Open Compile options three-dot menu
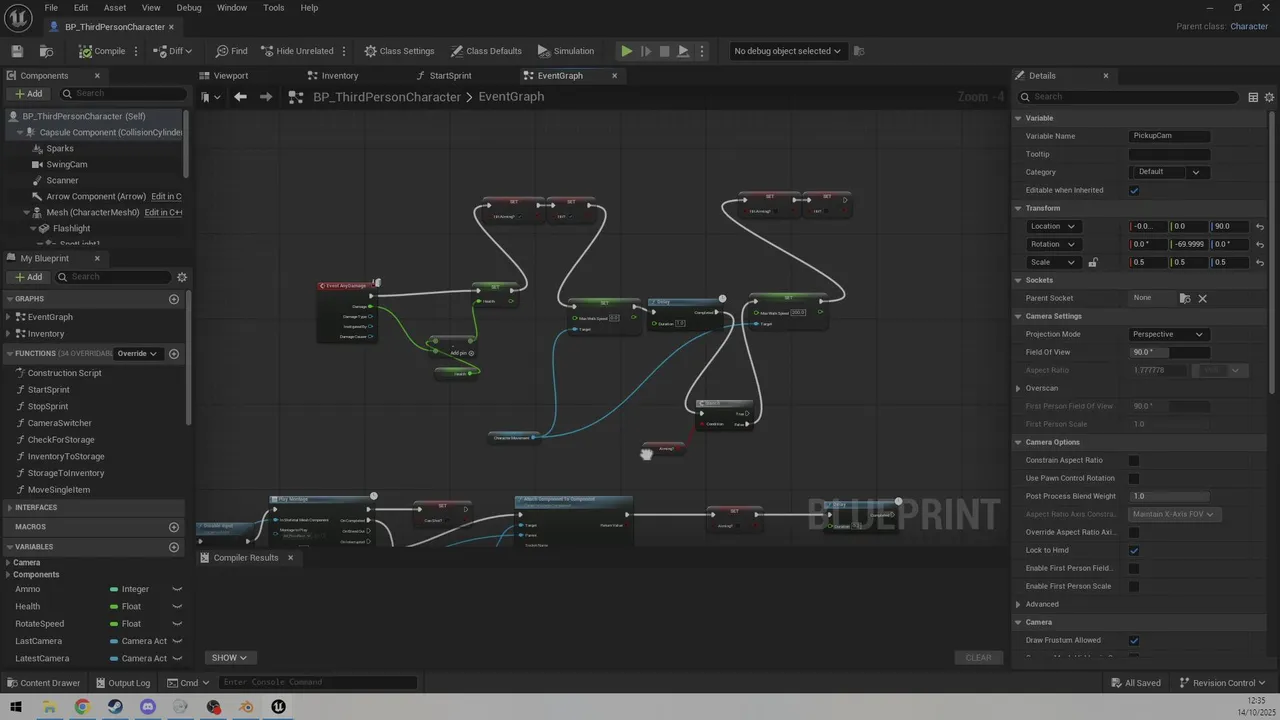This screenshot has width=1280, height=720. coord(137,51)
